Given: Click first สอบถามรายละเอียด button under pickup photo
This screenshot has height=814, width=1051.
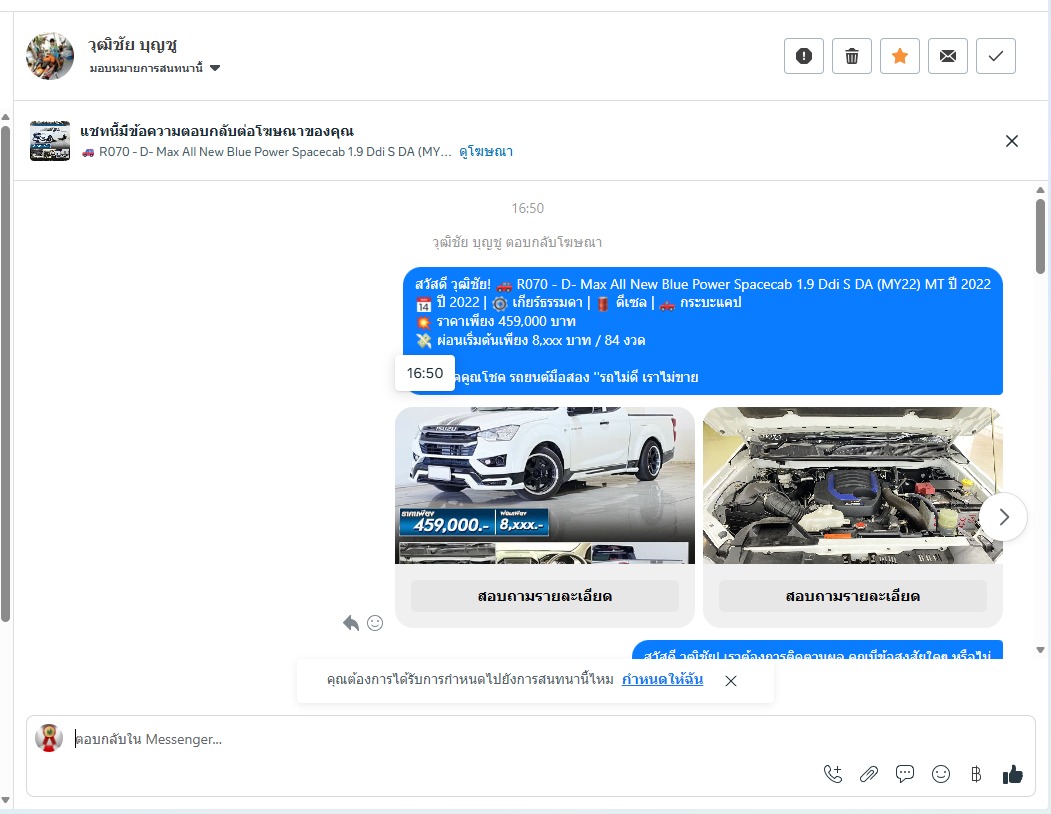Looking at the screenshot, I should pos(545,596).
